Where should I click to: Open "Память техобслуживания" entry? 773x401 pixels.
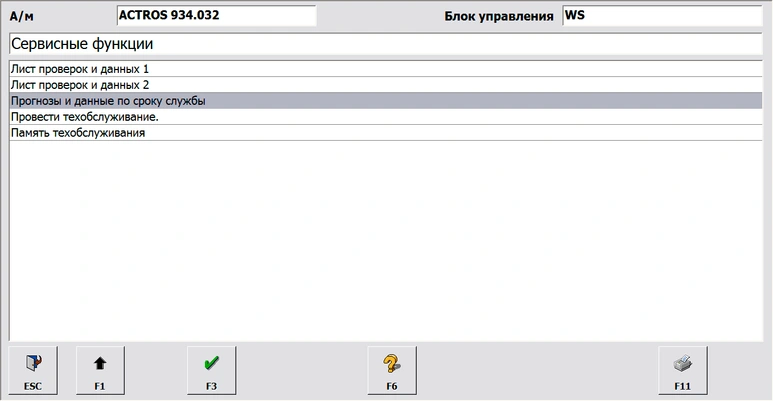(x=77, y=133)
